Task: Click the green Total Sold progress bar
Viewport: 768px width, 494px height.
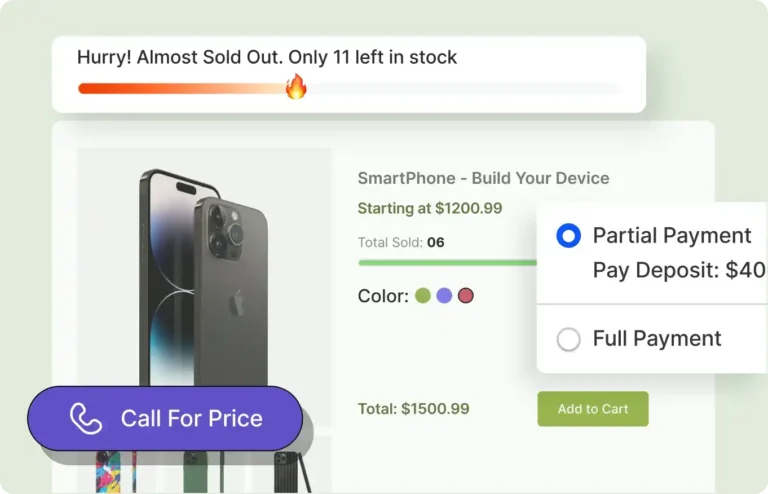Action: pos(447,263)
